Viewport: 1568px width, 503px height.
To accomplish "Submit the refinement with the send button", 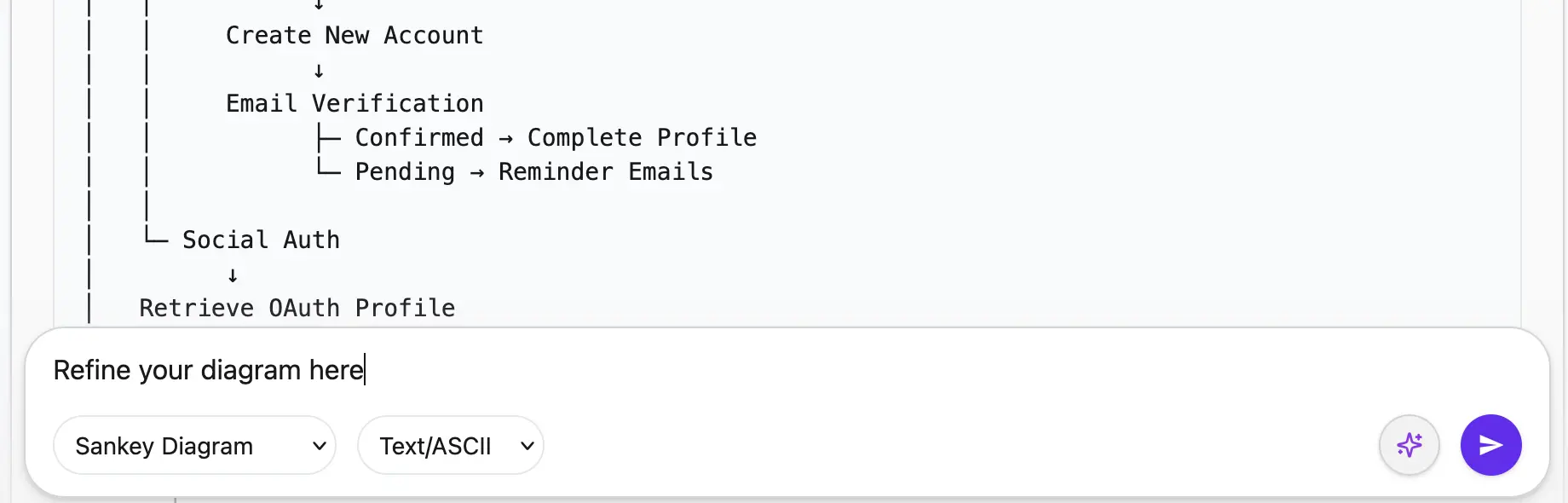I will tap(1490, 445).
